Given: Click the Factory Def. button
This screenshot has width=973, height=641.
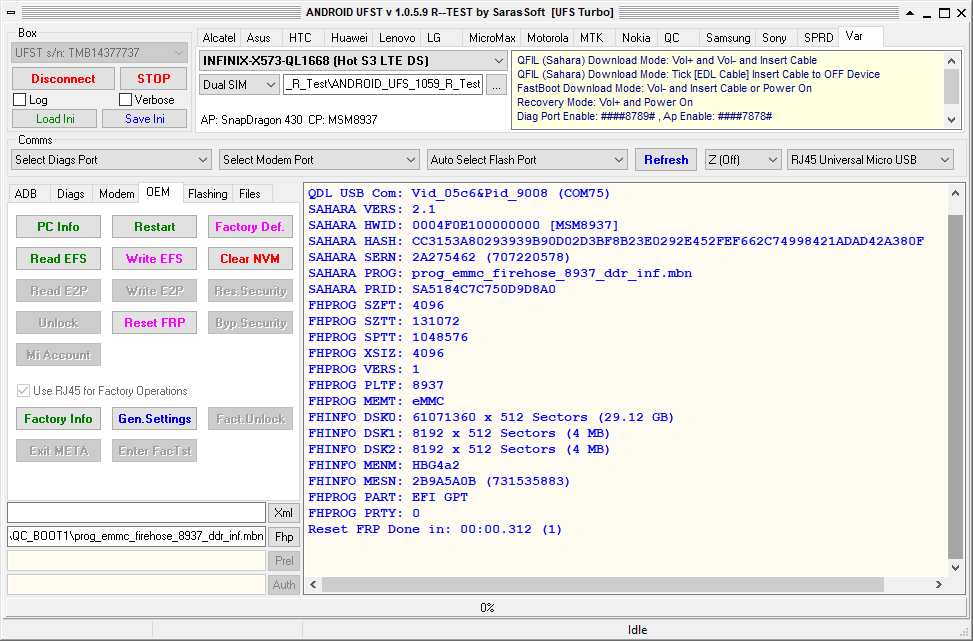Looking at the screenshot, I should pos(250,226).
